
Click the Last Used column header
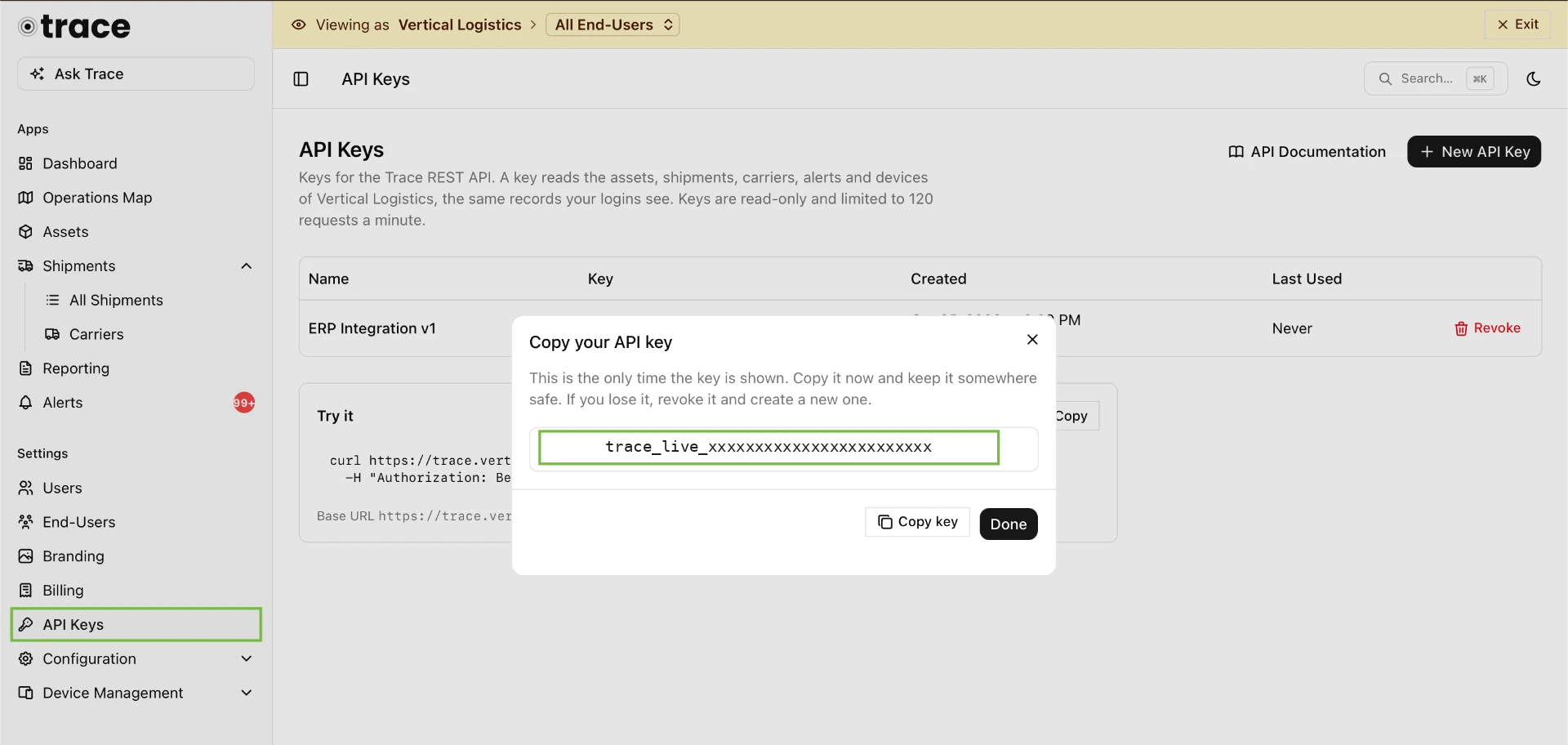pos(1307,279)
